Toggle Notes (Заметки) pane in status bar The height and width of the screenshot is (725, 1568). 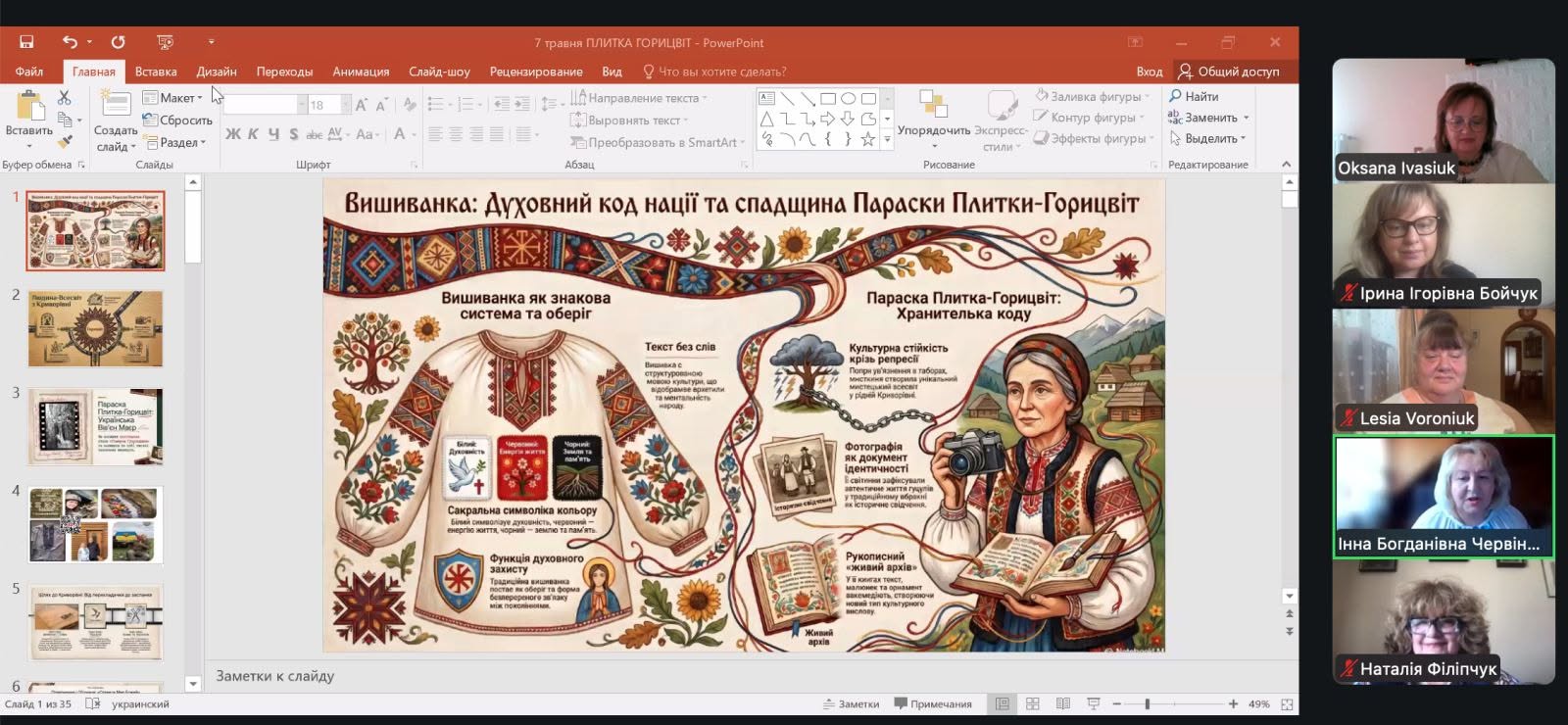point(851,703)
